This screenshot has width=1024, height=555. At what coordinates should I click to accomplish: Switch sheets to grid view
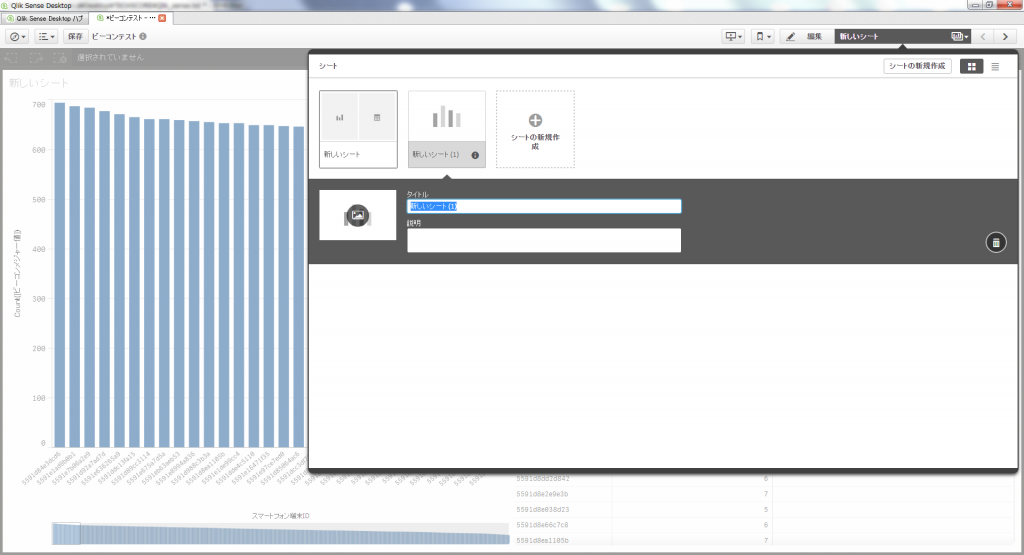click(970, 66)
